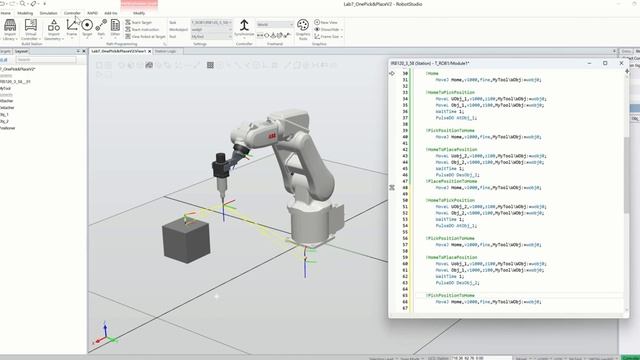Expand the Path Programming group launcher
The image size is (640, 360).
(x=165, y=44)
